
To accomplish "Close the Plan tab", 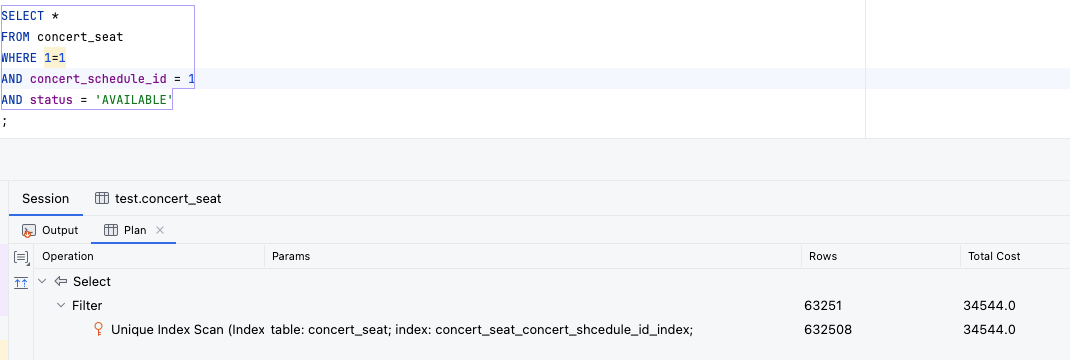I will pyautogui.click(x=160, y=230).
